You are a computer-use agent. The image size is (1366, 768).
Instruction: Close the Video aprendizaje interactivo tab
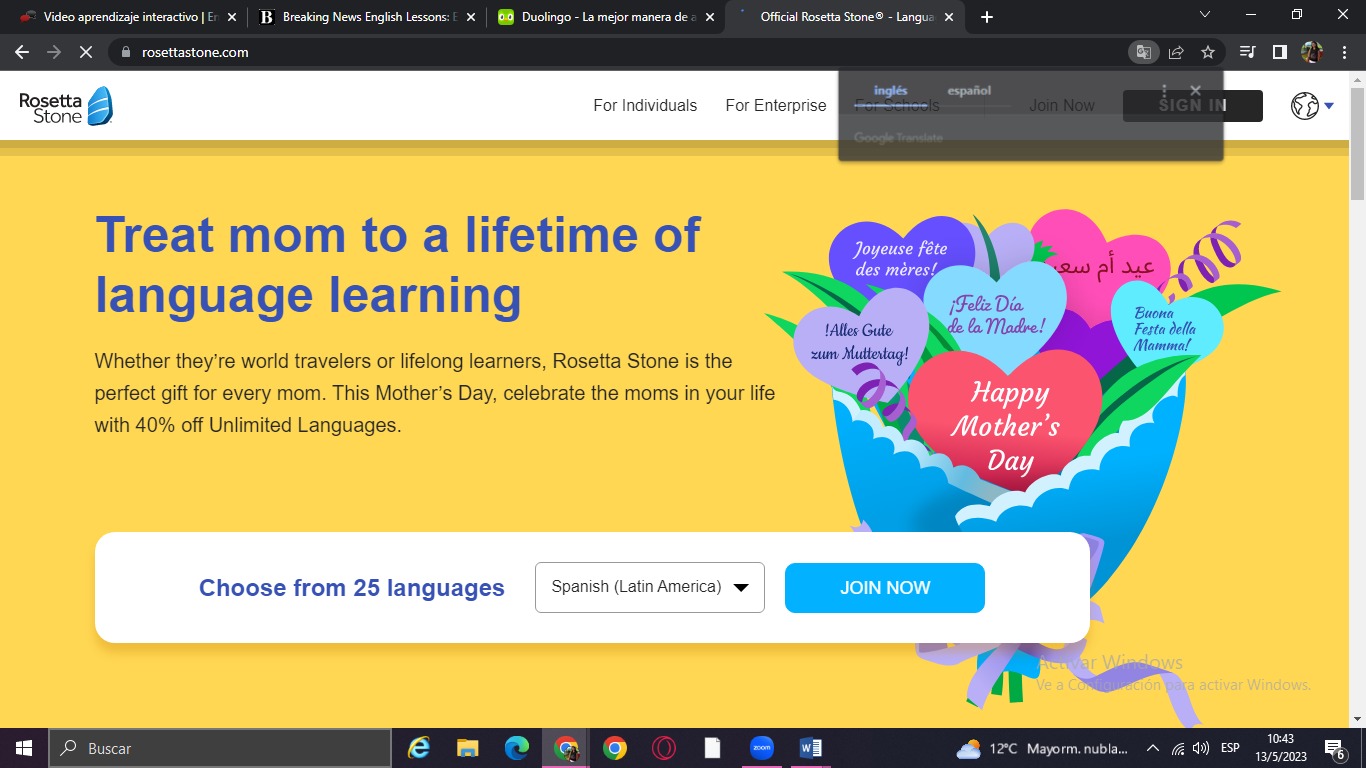coord(232,17)
